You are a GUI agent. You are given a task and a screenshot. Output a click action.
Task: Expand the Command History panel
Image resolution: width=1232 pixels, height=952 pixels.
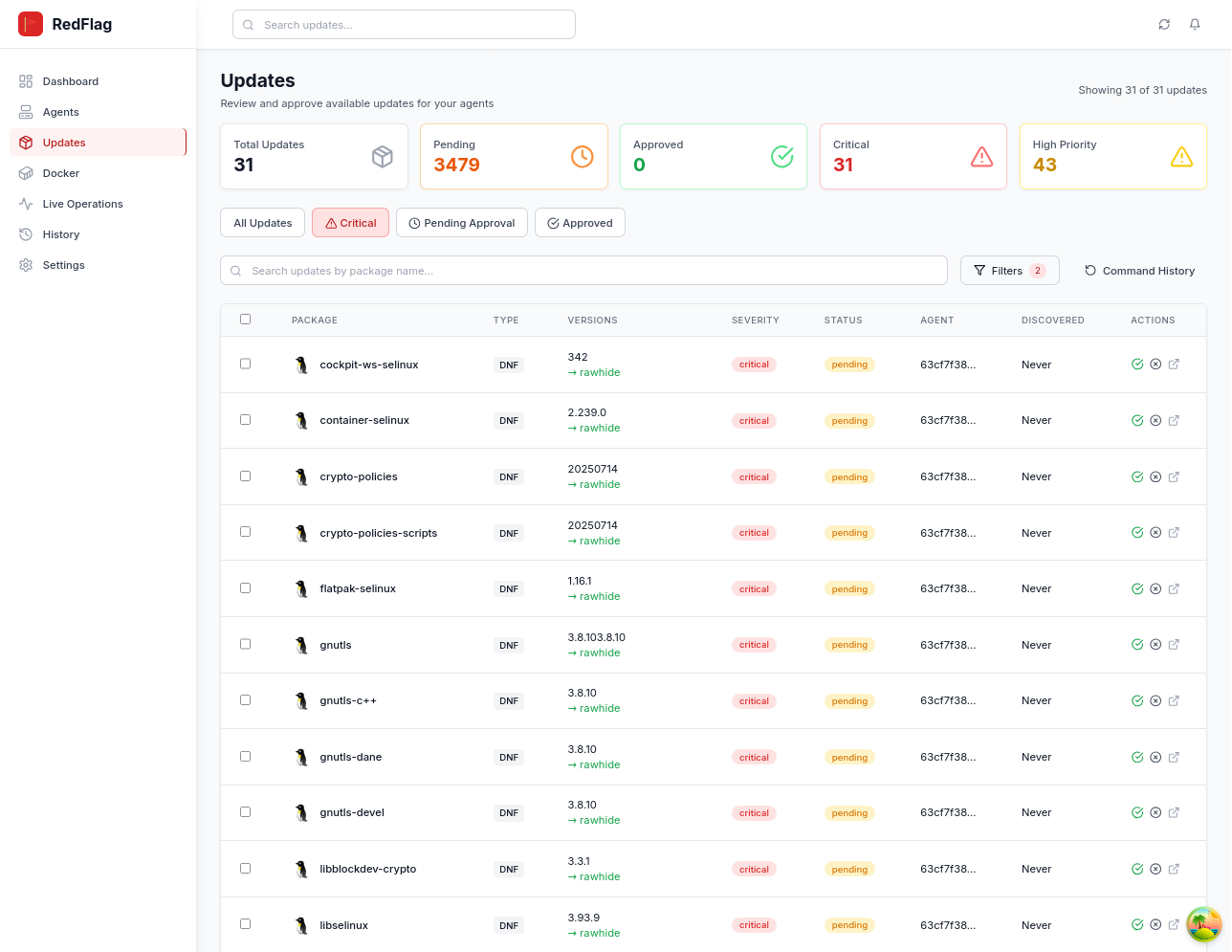click(1139, 270)
